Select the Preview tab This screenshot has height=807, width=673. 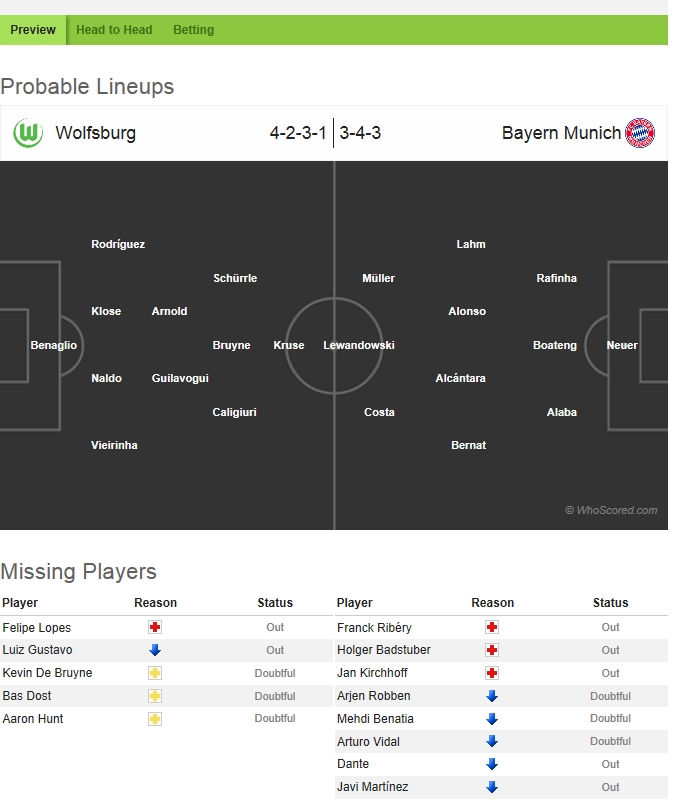pos(33,30)
